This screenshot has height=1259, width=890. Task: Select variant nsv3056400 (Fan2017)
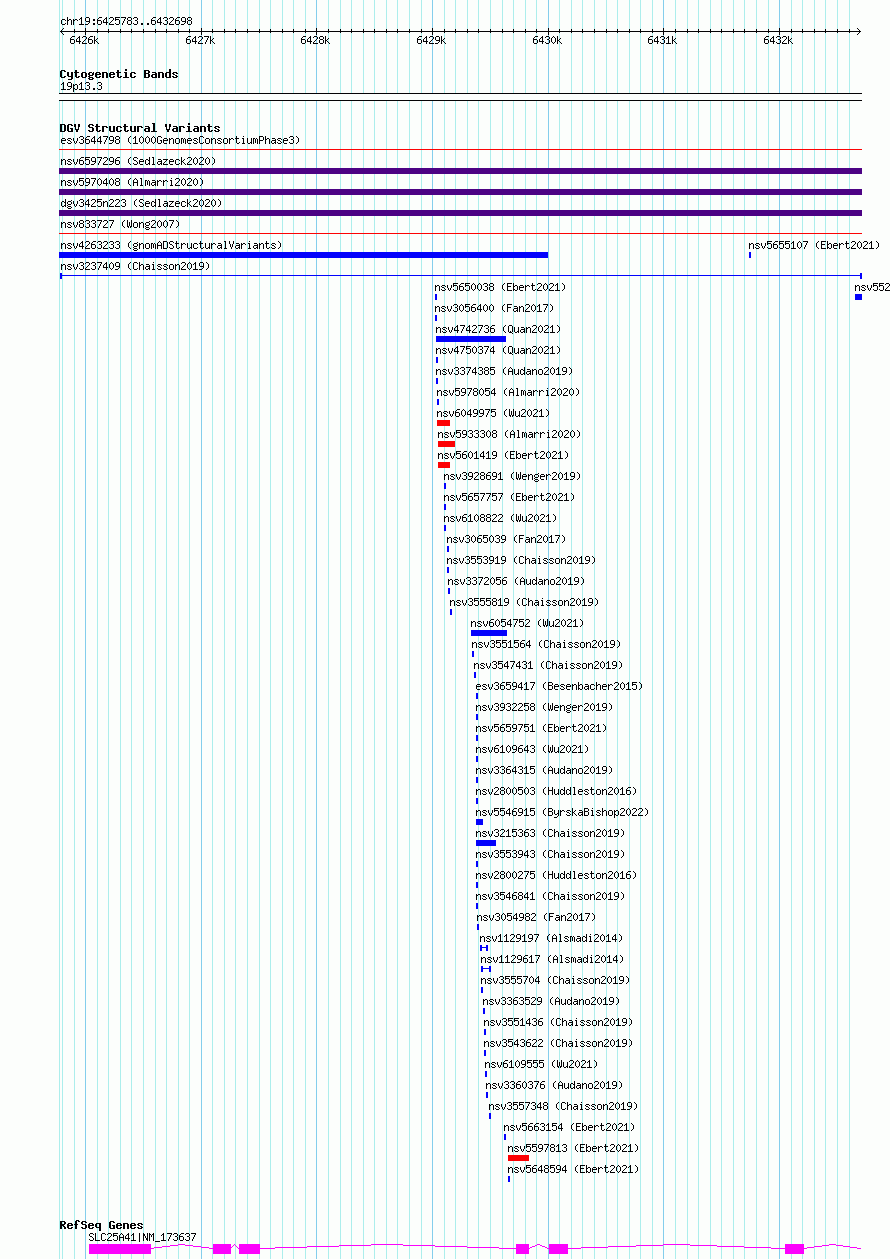click(x=494, y=308)
